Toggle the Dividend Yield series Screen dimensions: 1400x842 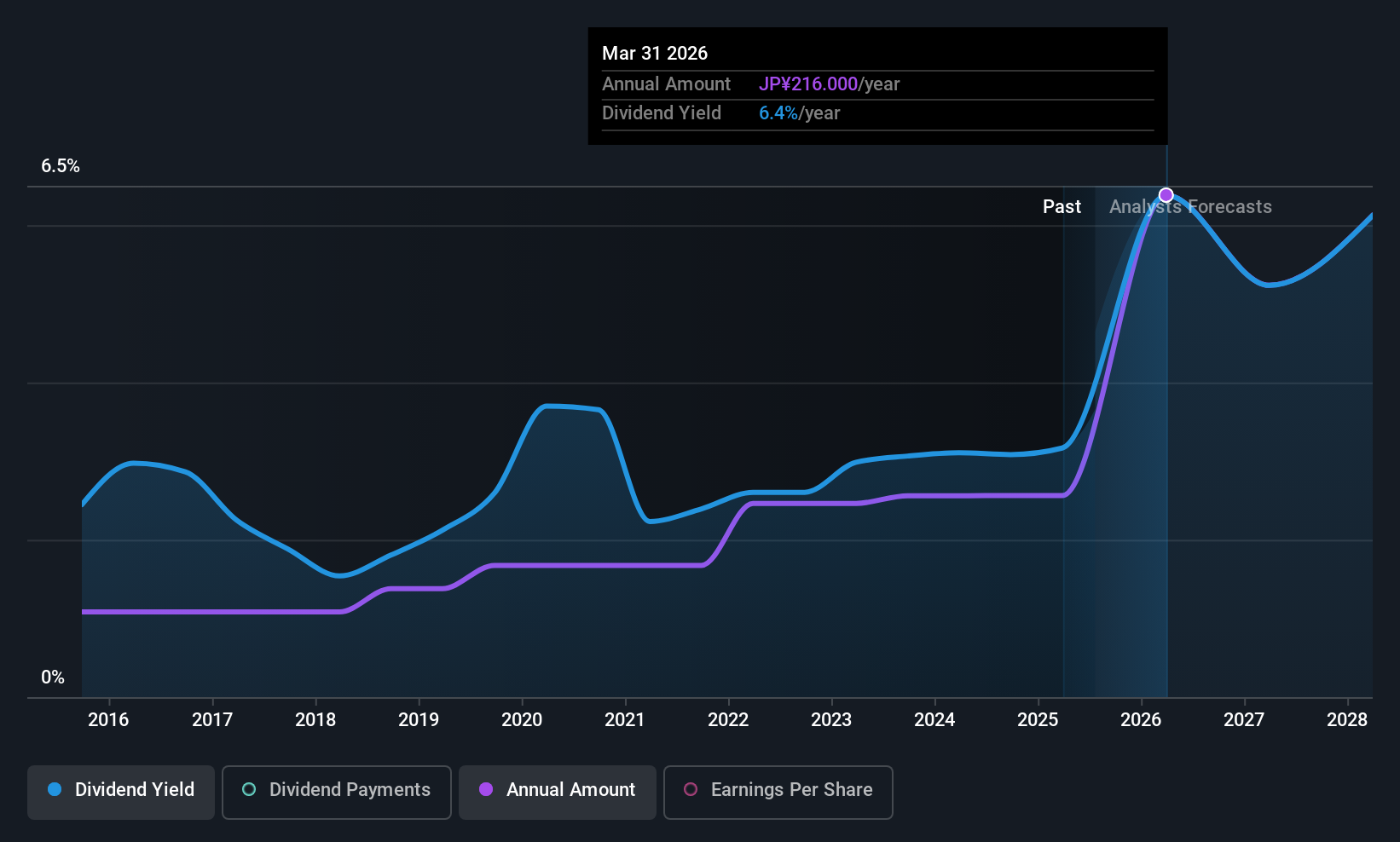pyautogui.click(x=120, y=792)
